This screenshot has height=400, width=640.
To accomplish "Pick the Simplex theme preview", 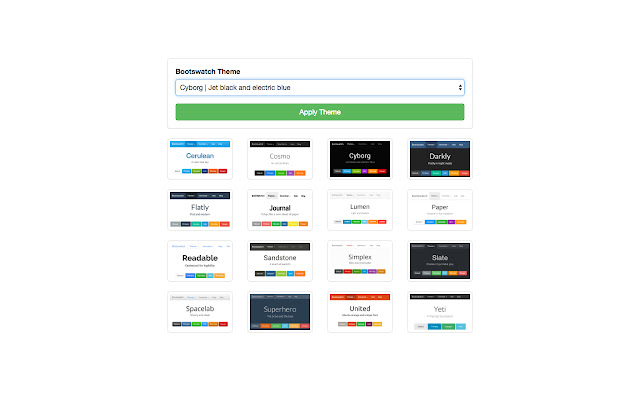I will point(360,261).
